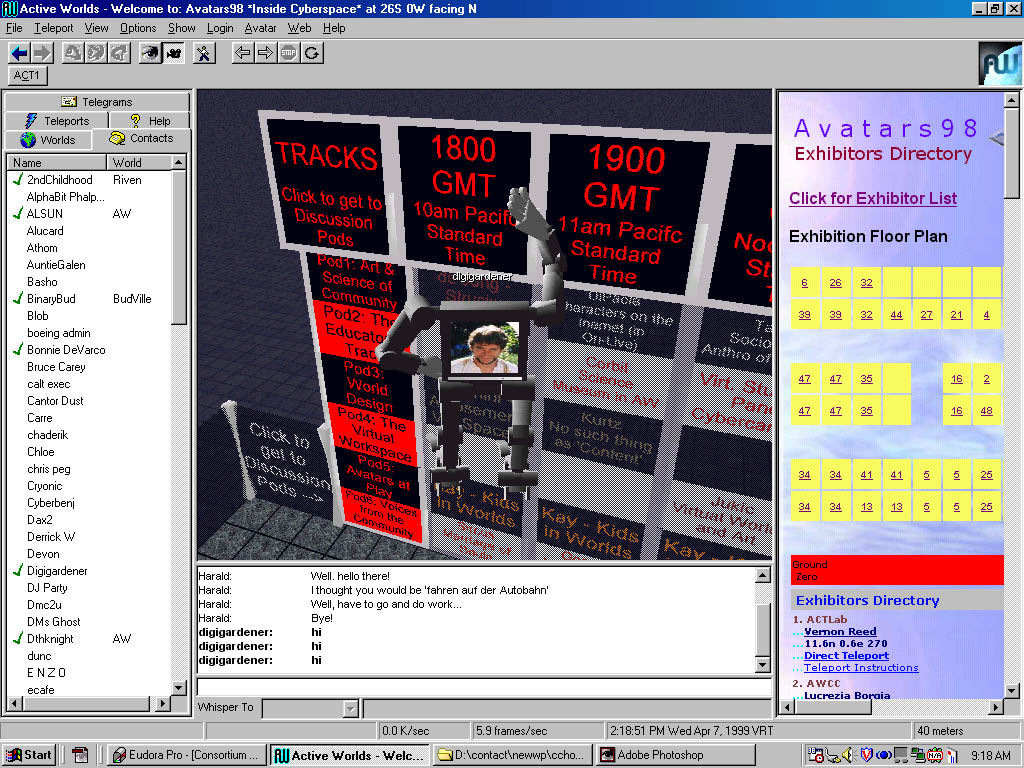Sort contacts by the Name column header
The image size is (1024, 768).
pos(56,162)
